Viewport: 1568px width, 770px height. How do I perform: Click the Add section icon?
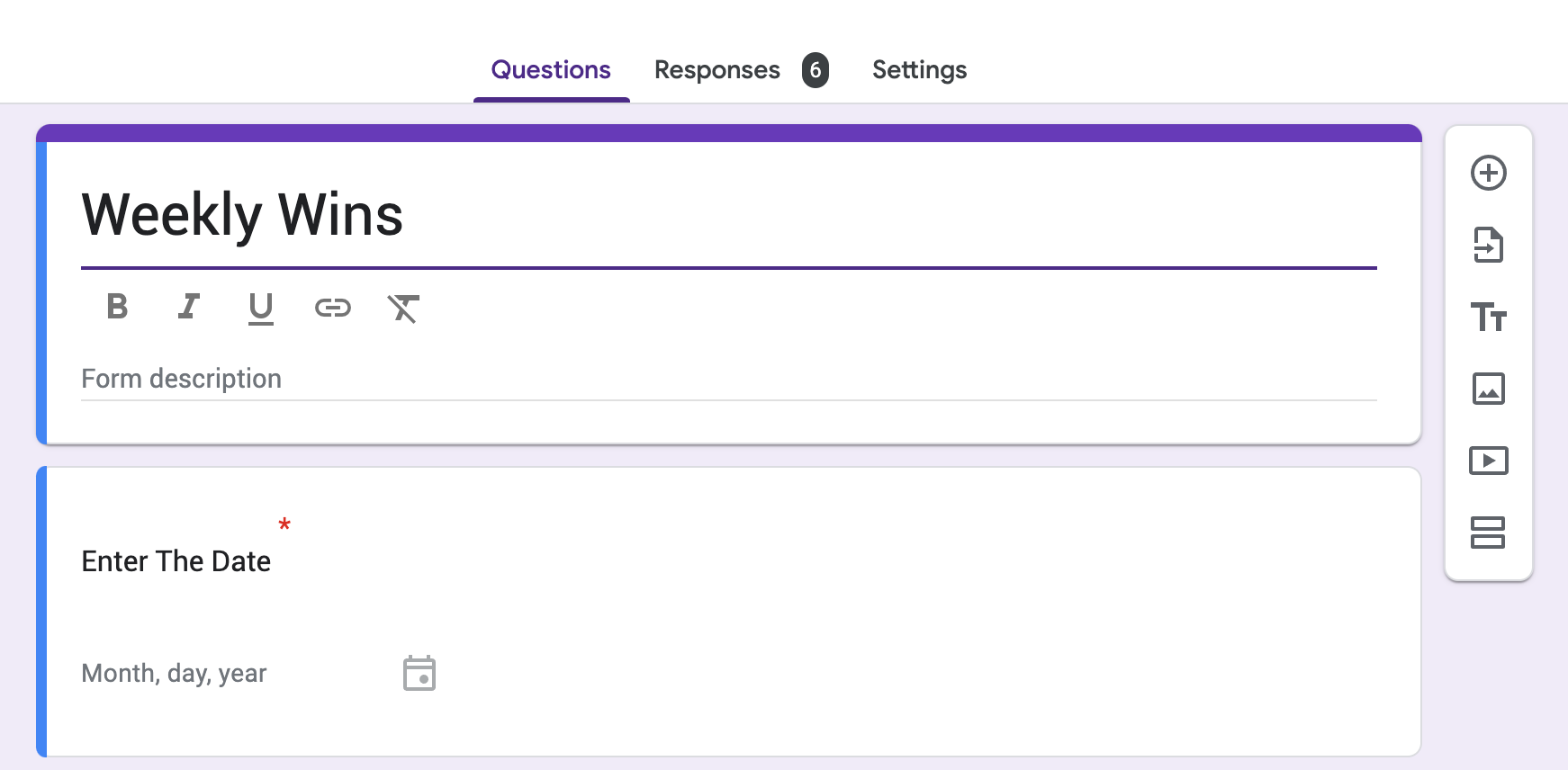[x=1488, y=533]
